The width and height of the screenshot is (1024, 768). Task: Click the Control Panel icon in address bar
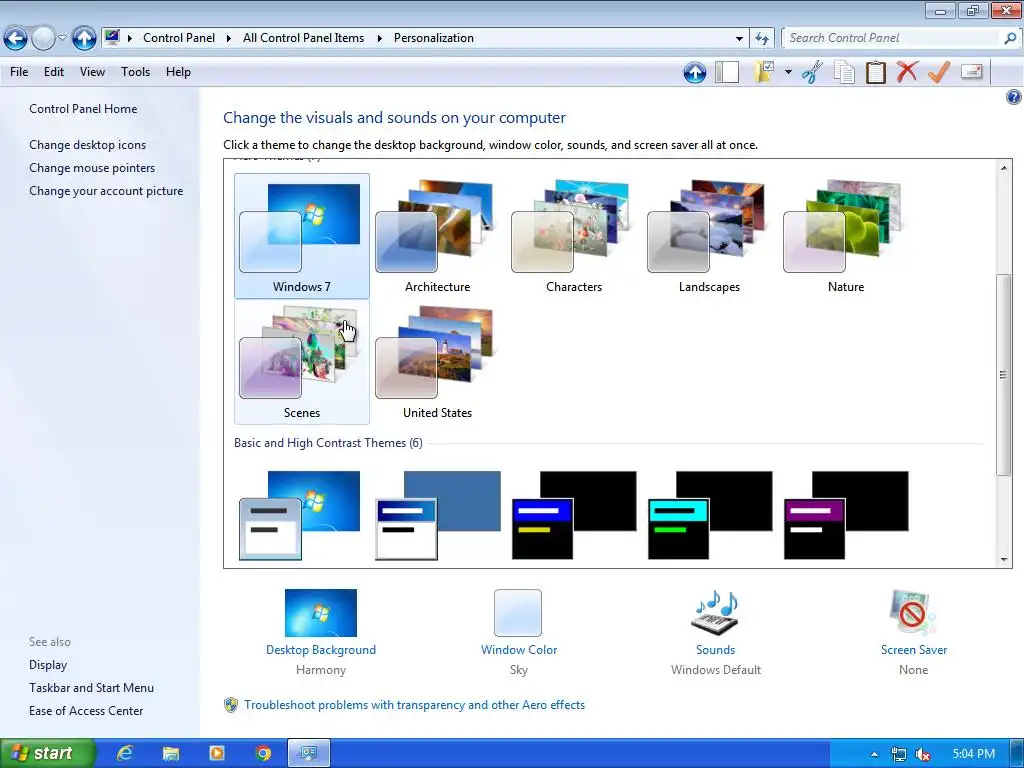click(x=112, y=37)
